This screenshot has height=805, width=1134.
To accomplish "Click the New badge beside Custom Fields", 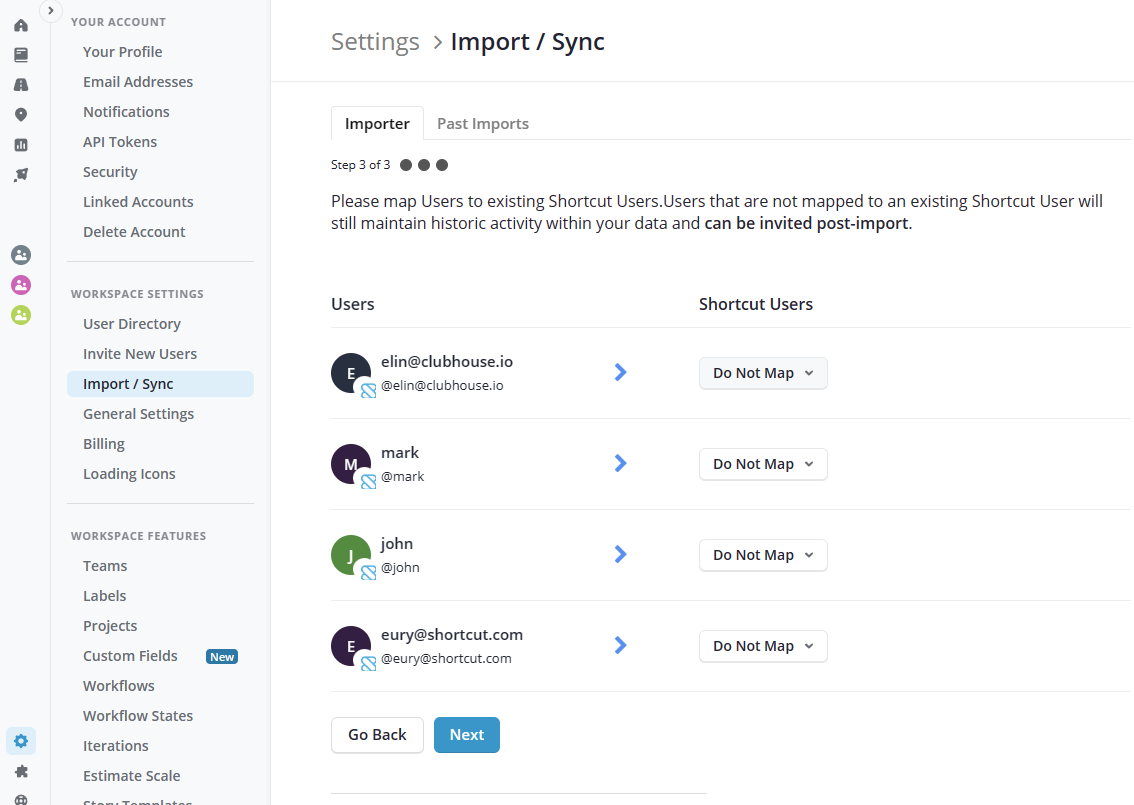I will pos(222,657).
